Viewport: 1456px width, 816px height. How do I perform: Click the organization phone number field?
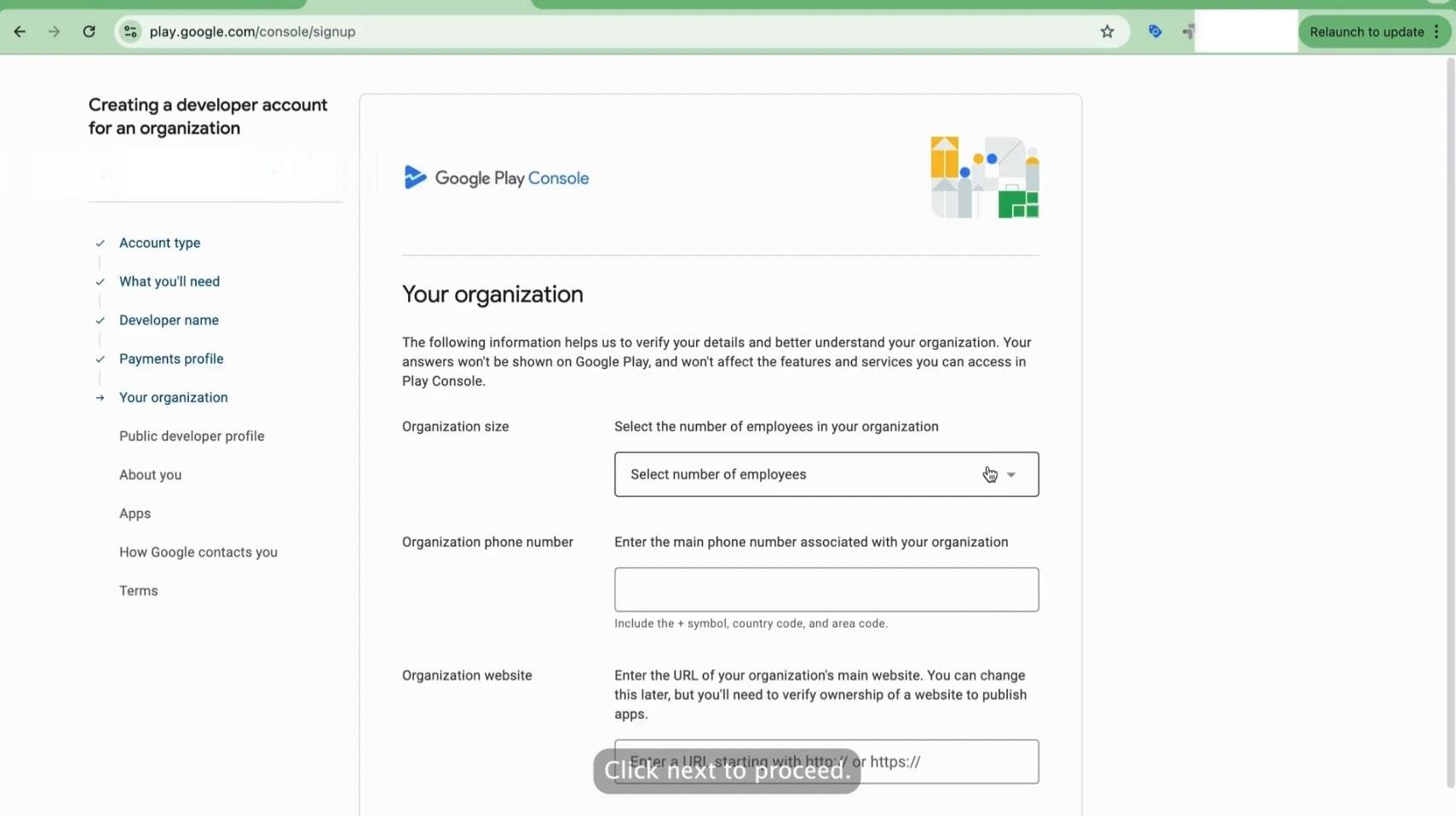tap(826, 589)
